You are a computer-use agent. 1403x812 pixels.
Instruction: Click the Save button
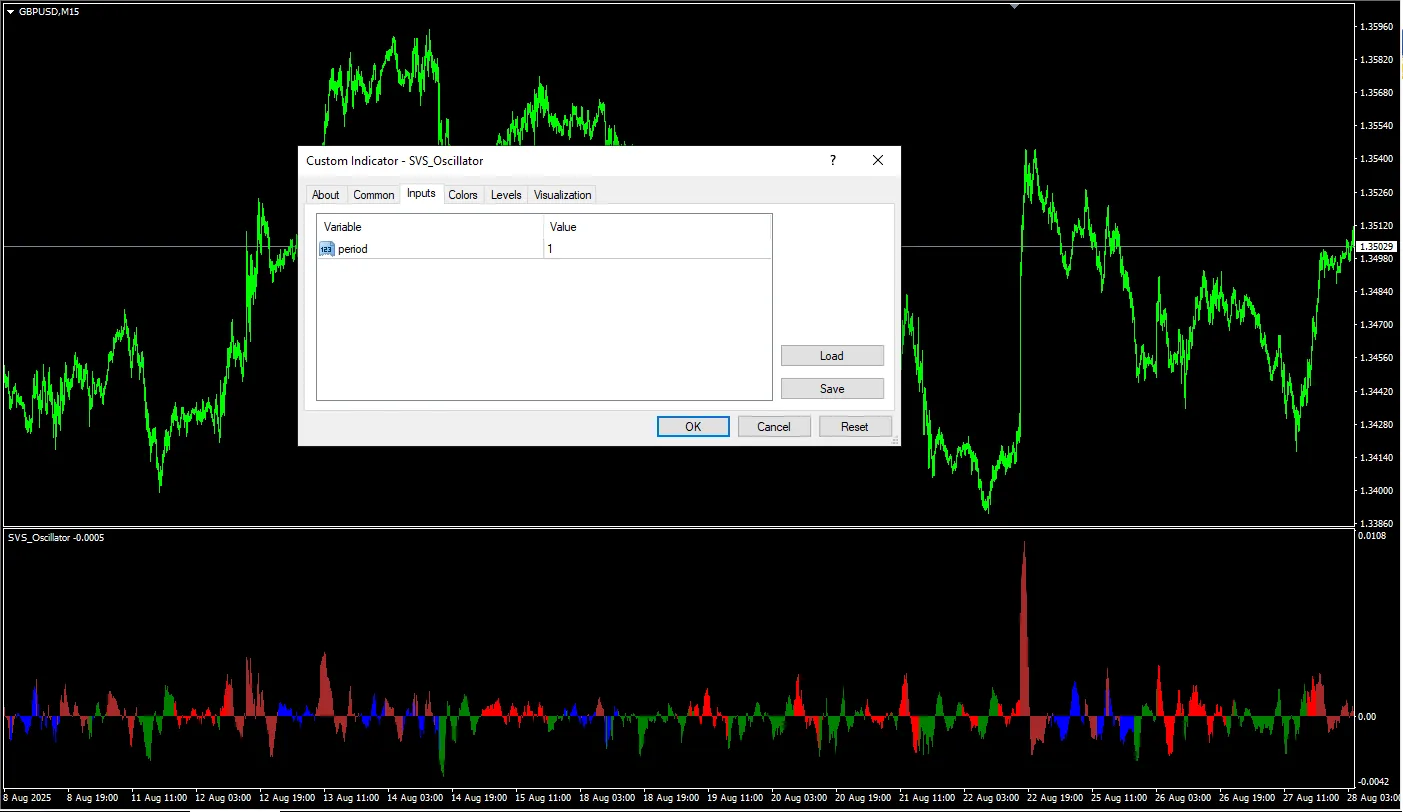[x=832, y=389]
